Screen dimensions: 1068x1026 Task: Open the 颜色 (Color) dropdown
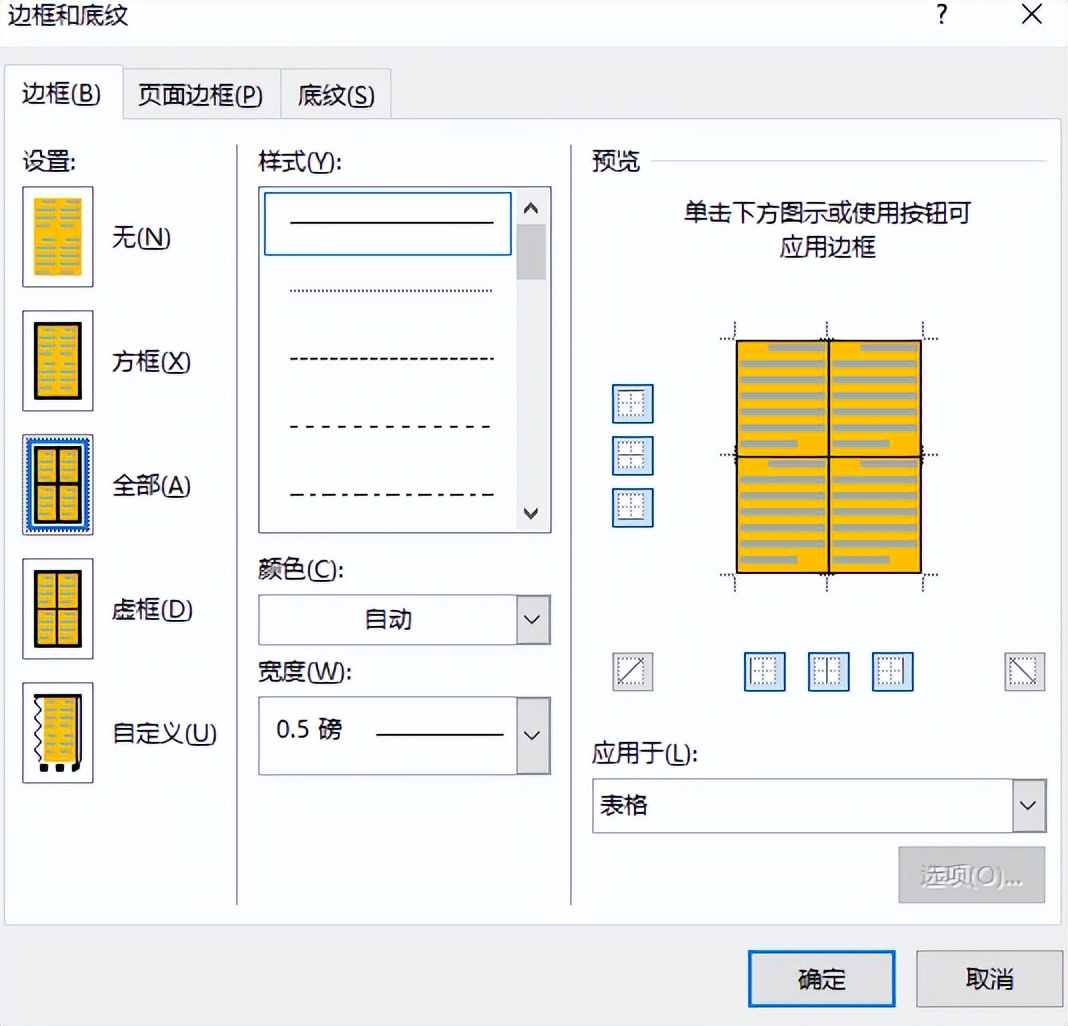[533, 619]
